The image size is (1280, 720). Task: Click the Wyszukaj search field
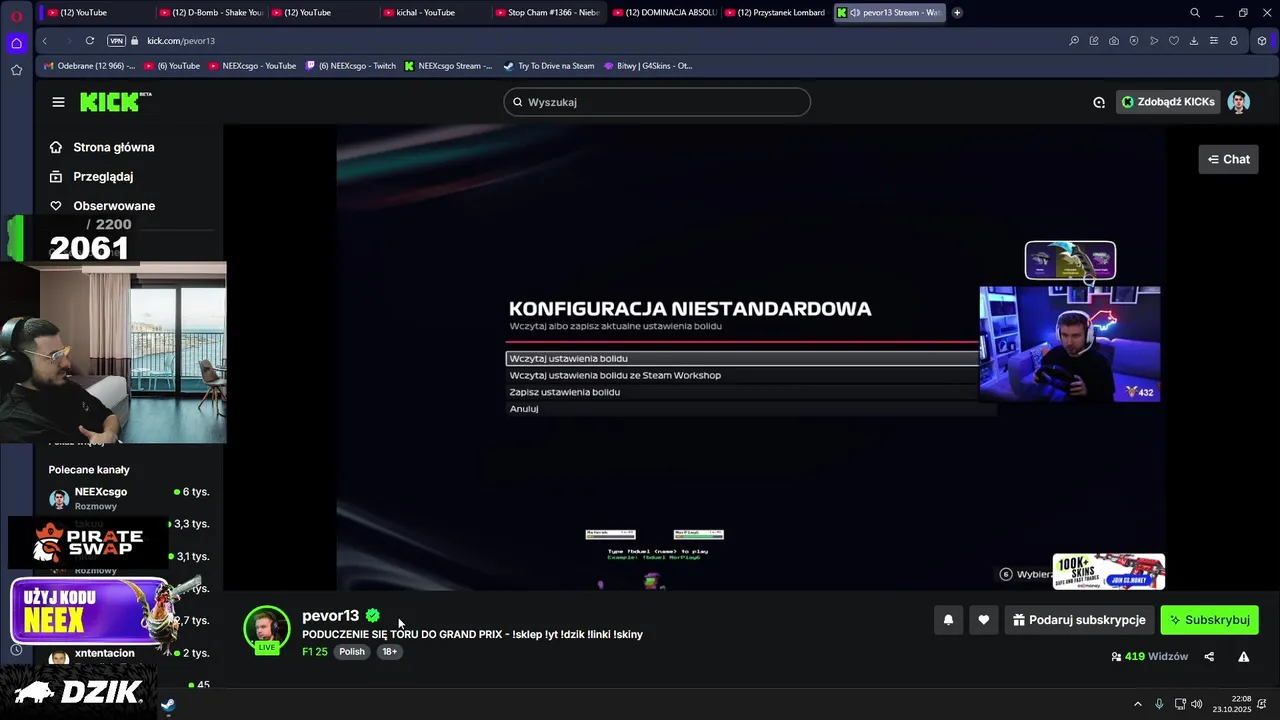(x=657, y=102)
